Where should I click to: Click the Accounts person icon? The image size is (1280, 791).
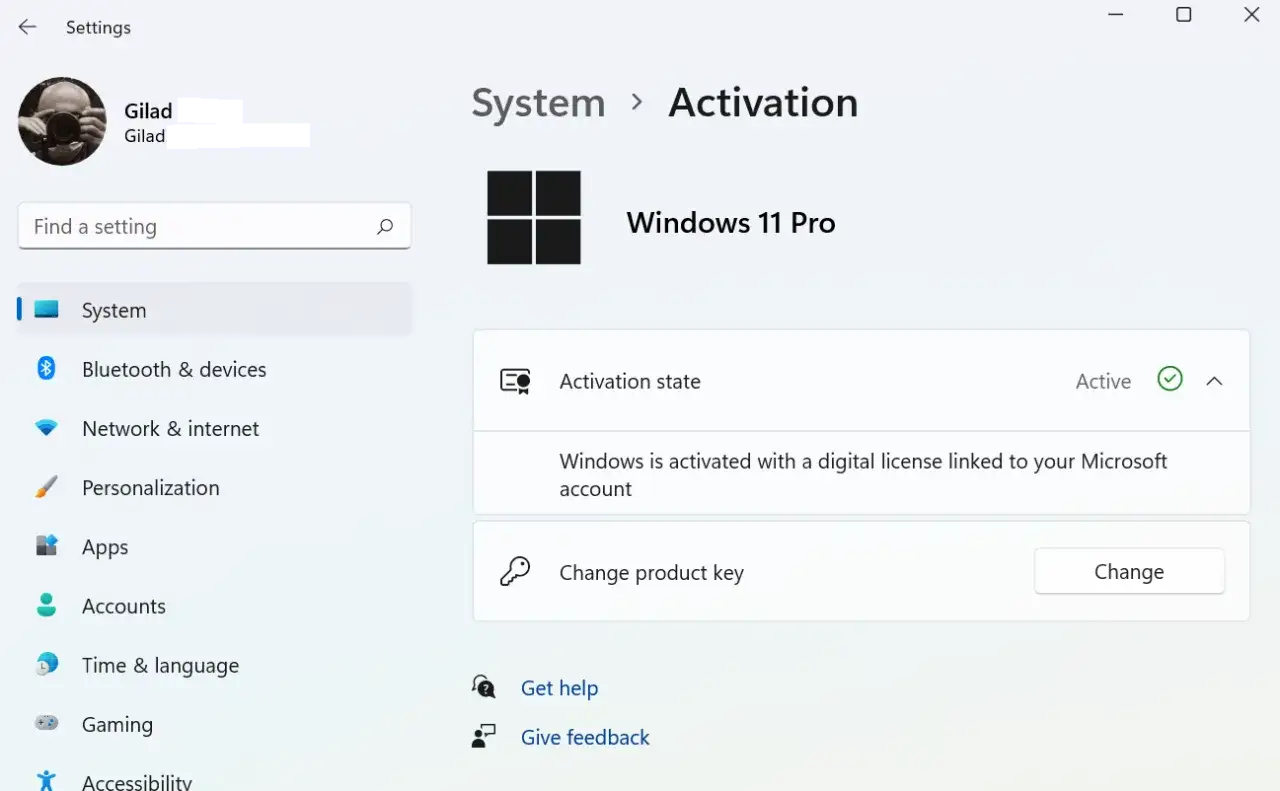pyautogui.click(x=46, y=605)
